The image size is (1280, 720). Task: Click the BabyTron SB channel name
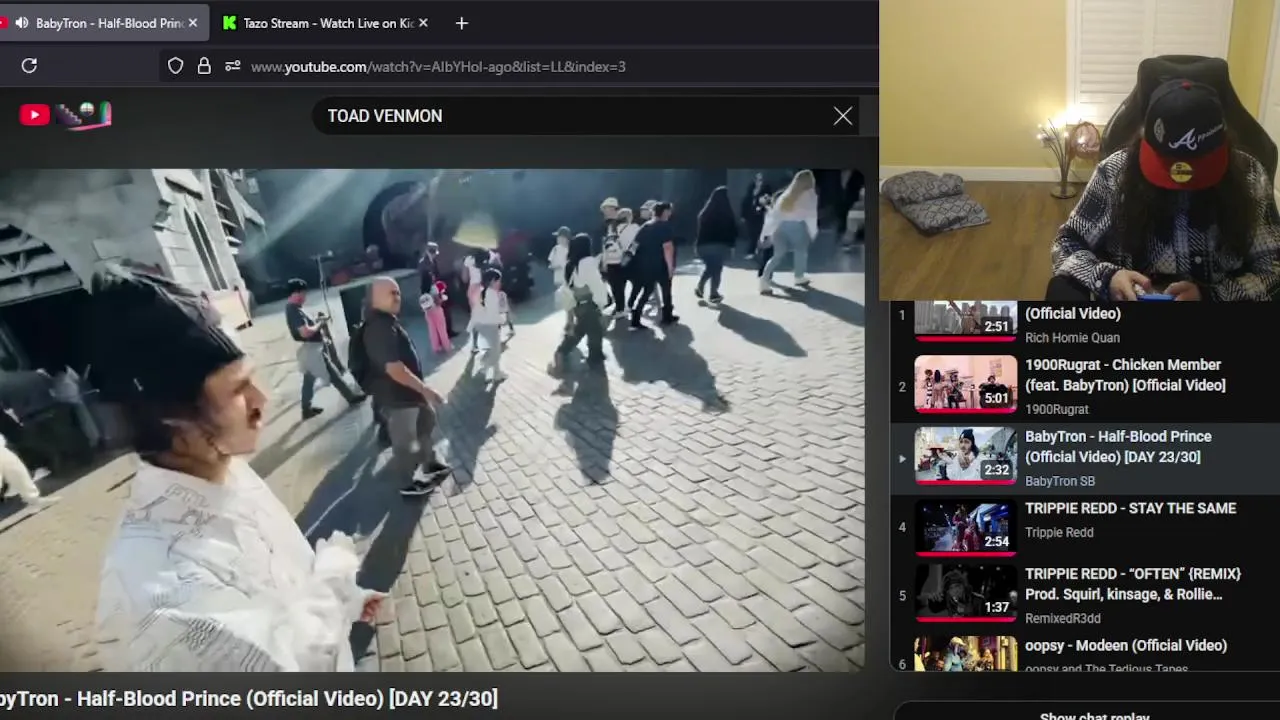1060,481
